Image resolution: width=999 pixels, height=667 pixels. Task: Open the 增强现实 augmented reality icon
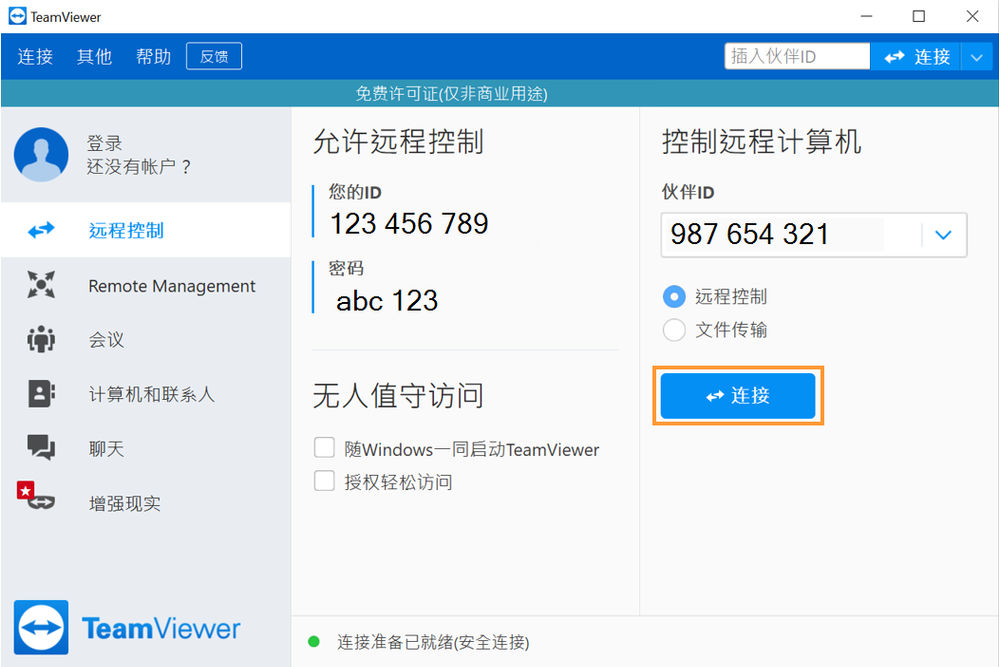pos(36,497)
